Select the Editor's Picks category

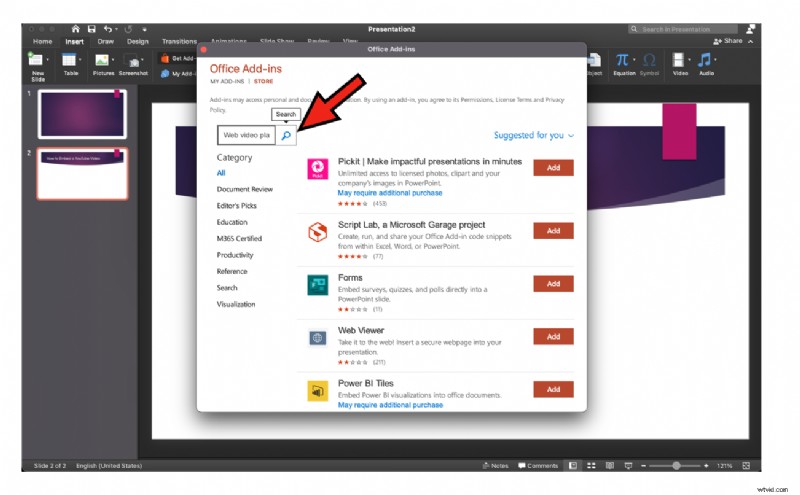point(237,206)
